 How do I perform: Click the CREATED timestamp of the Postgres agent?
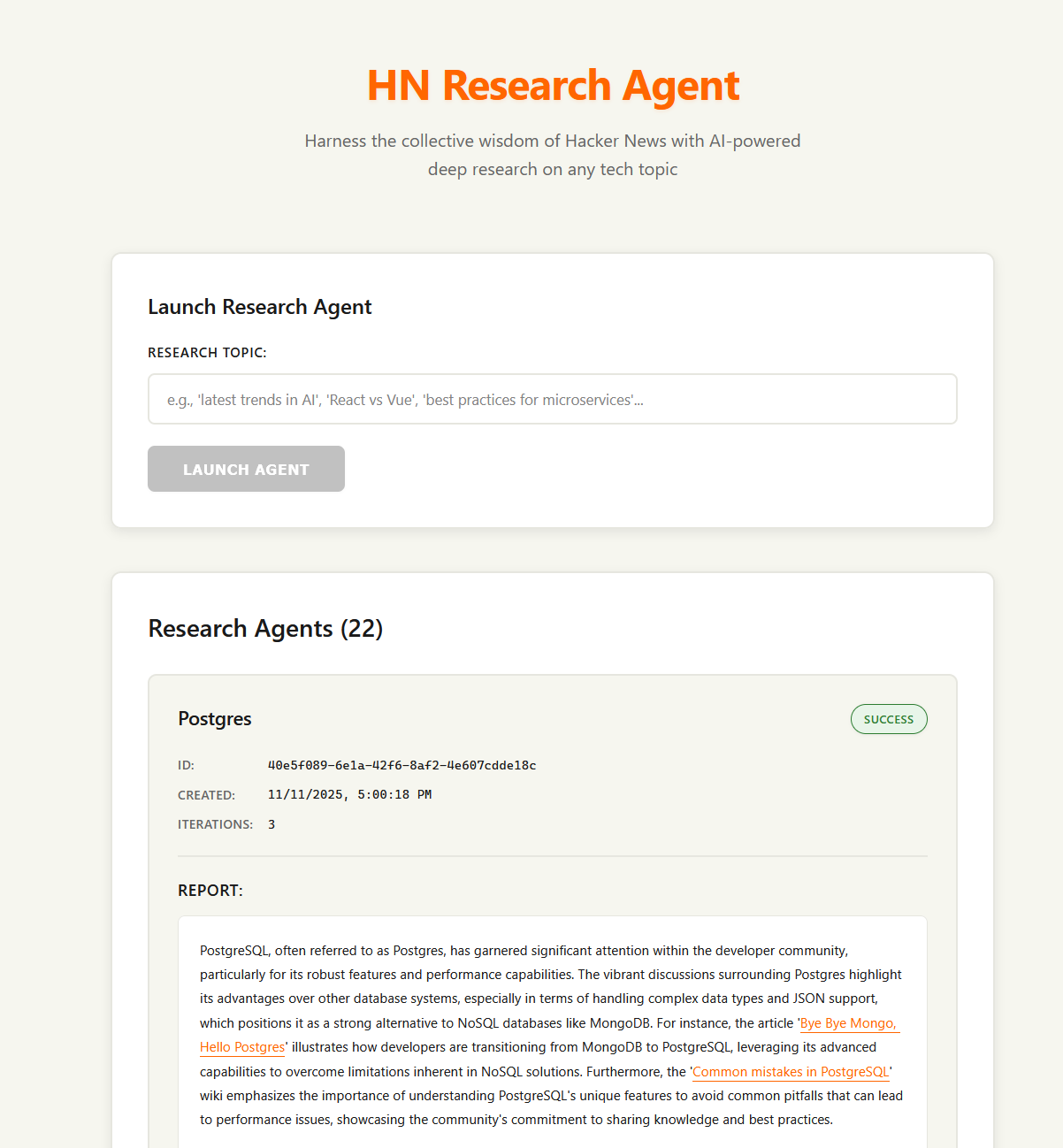(x=349, y=794)
